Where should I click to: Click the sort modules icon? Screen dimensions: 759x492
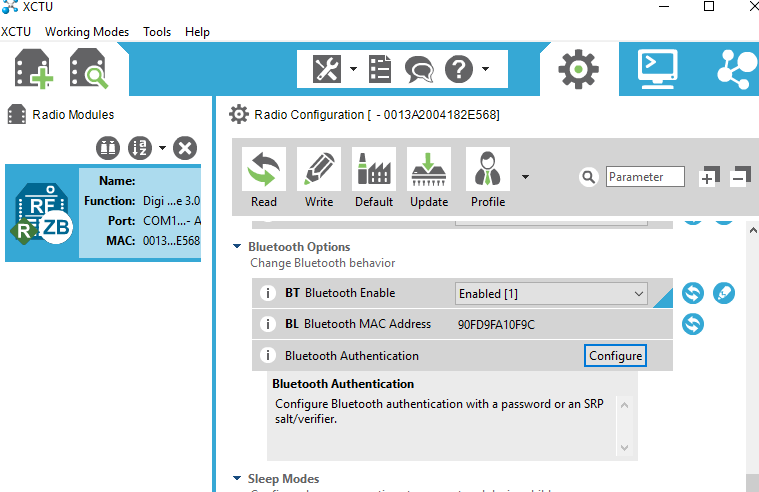140,148
